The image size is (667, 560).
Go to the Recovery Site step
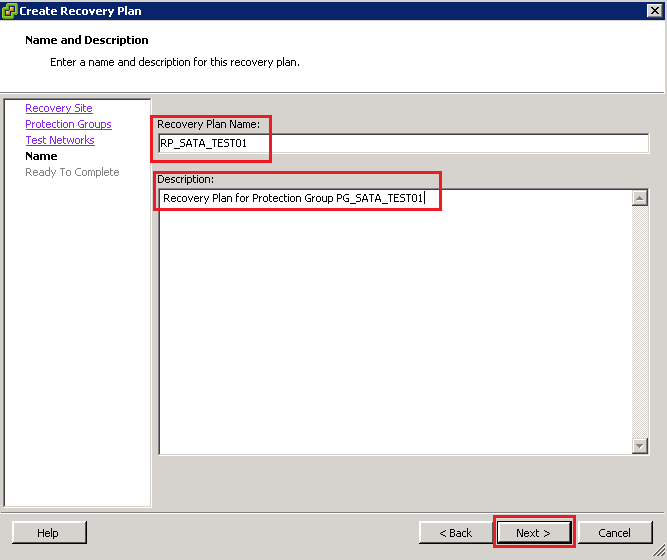coord(58,108)
